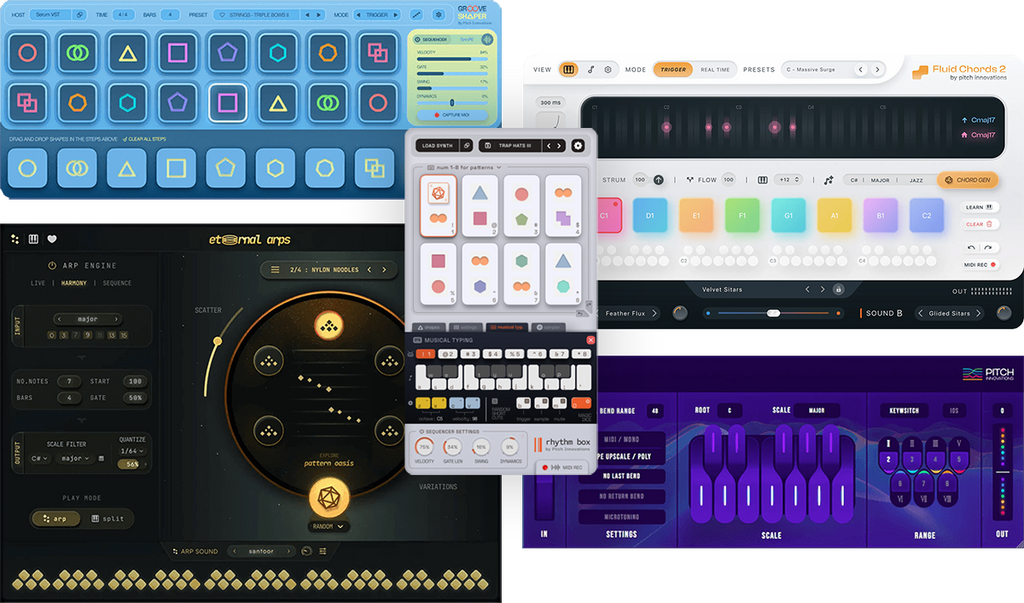Adjust the Velocity slider in Groove Shaper
Viewport: 1024px width, 603px height.
pyautogui.click(x=452, y=59)
